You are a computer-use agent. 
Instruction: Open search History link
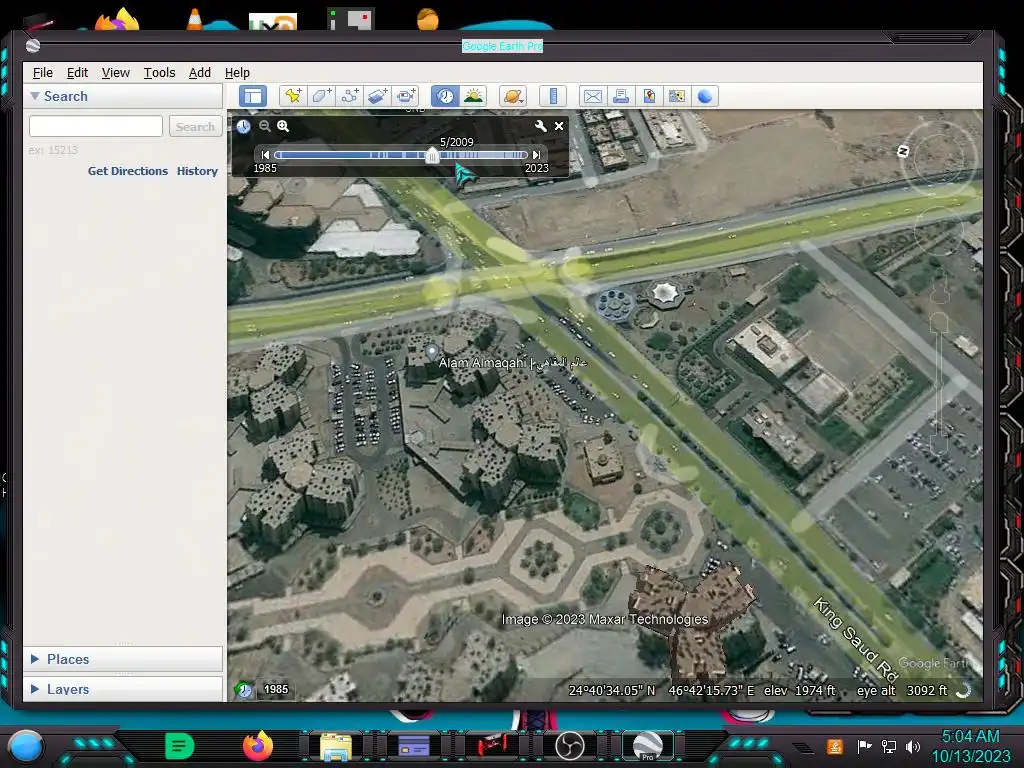[x=197, y=171]
